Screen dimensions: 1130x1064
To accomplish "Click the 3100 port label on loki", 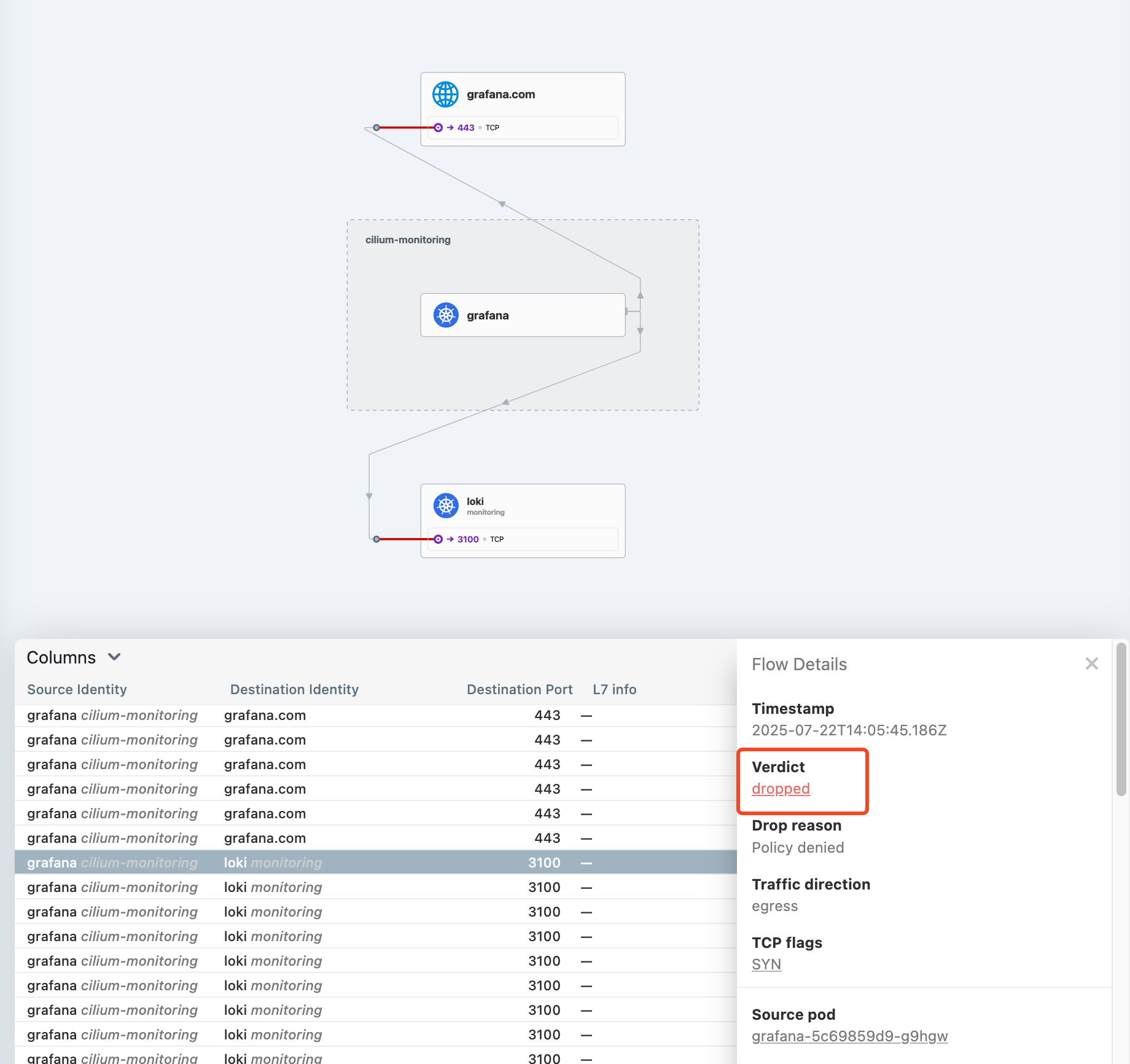I will (468, 539).
